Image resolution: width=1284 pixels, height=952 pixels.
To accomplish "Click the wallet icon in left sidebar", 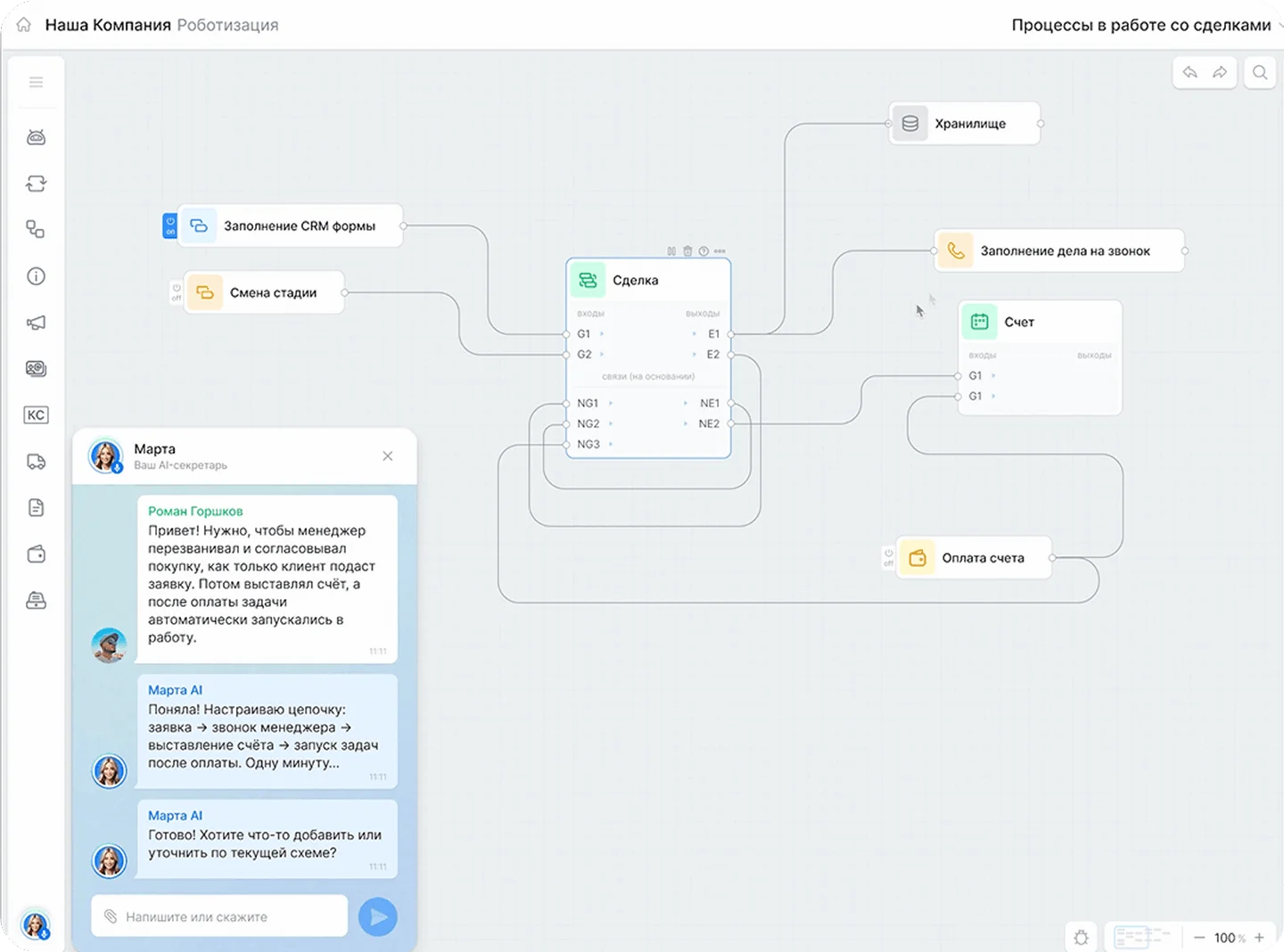I will tap(36, 554).
